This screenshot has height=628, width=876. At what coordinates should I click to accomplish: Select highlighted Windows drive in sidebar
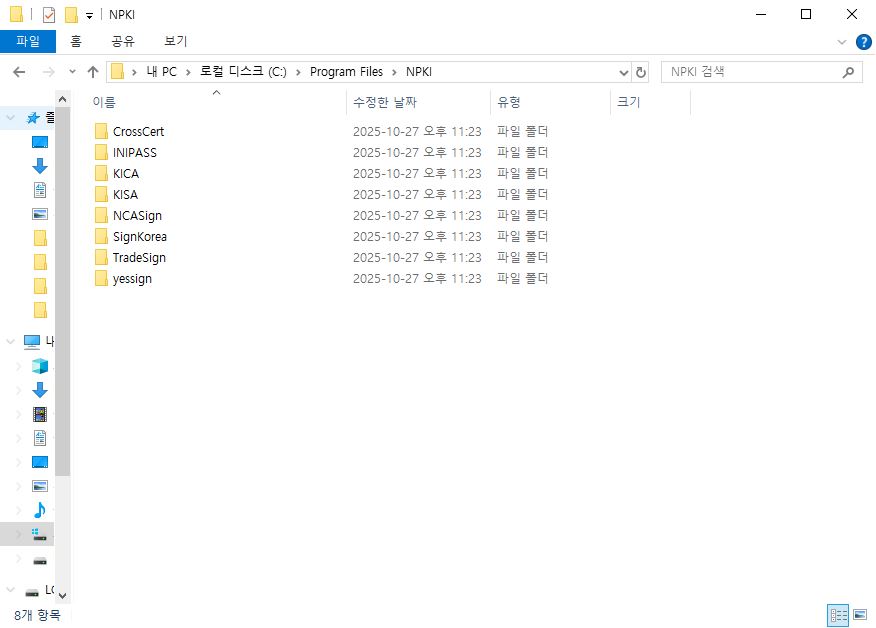tap(39, 535)
